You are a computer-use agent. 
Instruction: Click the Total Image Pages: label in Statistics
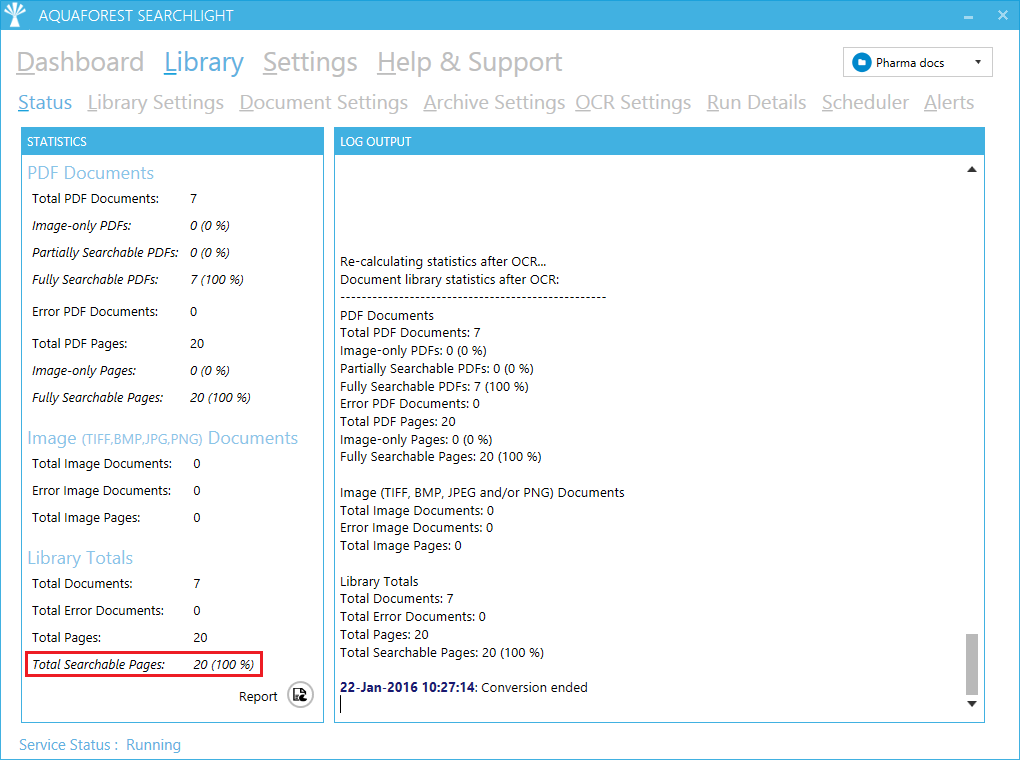click(x=86, y=518)
